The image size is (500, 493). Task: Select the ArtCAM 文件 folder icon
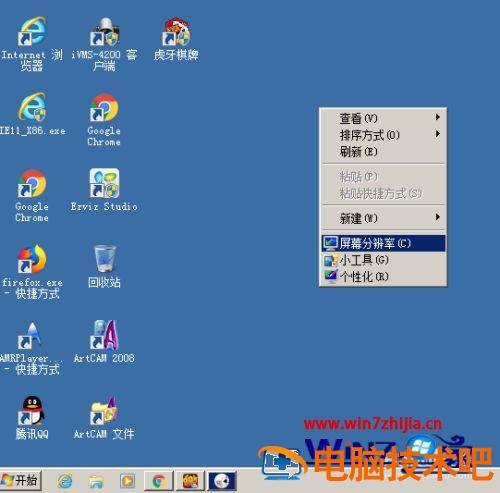(x=104, y=411)
